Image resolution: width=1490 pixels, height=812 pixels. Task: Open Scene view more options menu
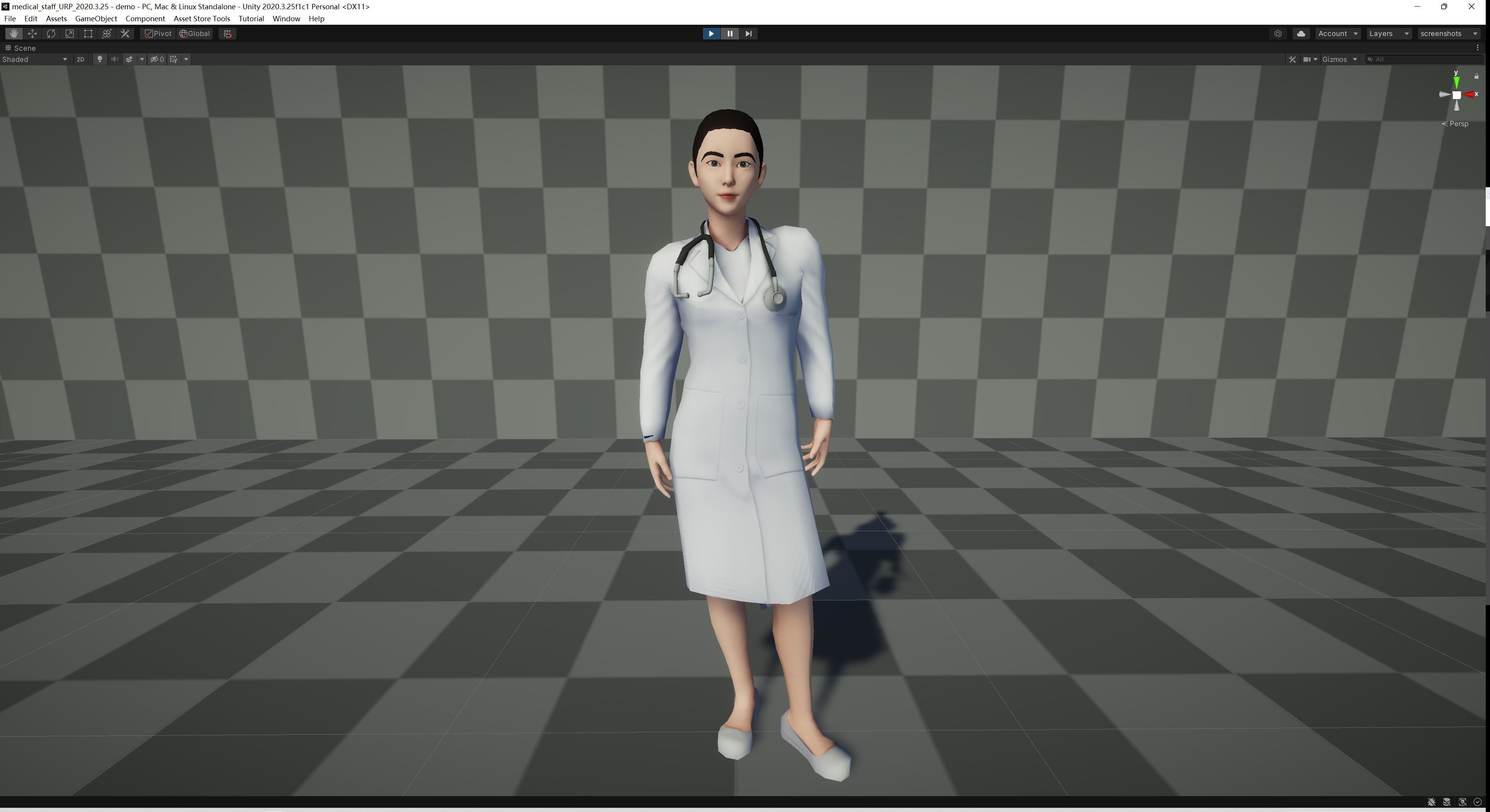(x=1477, y=48)
